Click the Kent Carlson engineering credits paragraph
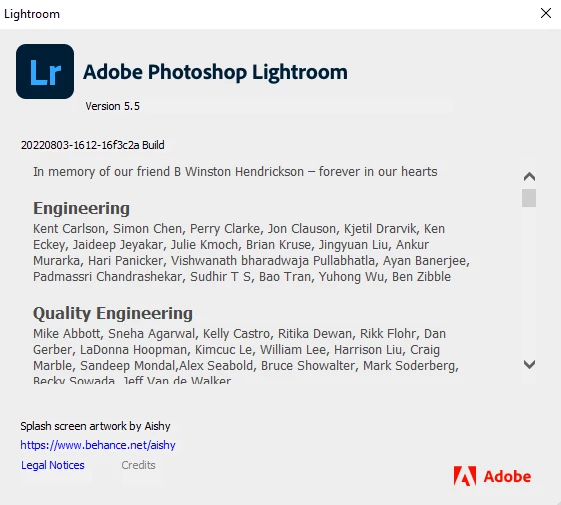561x505 pixels. [x=251, y=253]
